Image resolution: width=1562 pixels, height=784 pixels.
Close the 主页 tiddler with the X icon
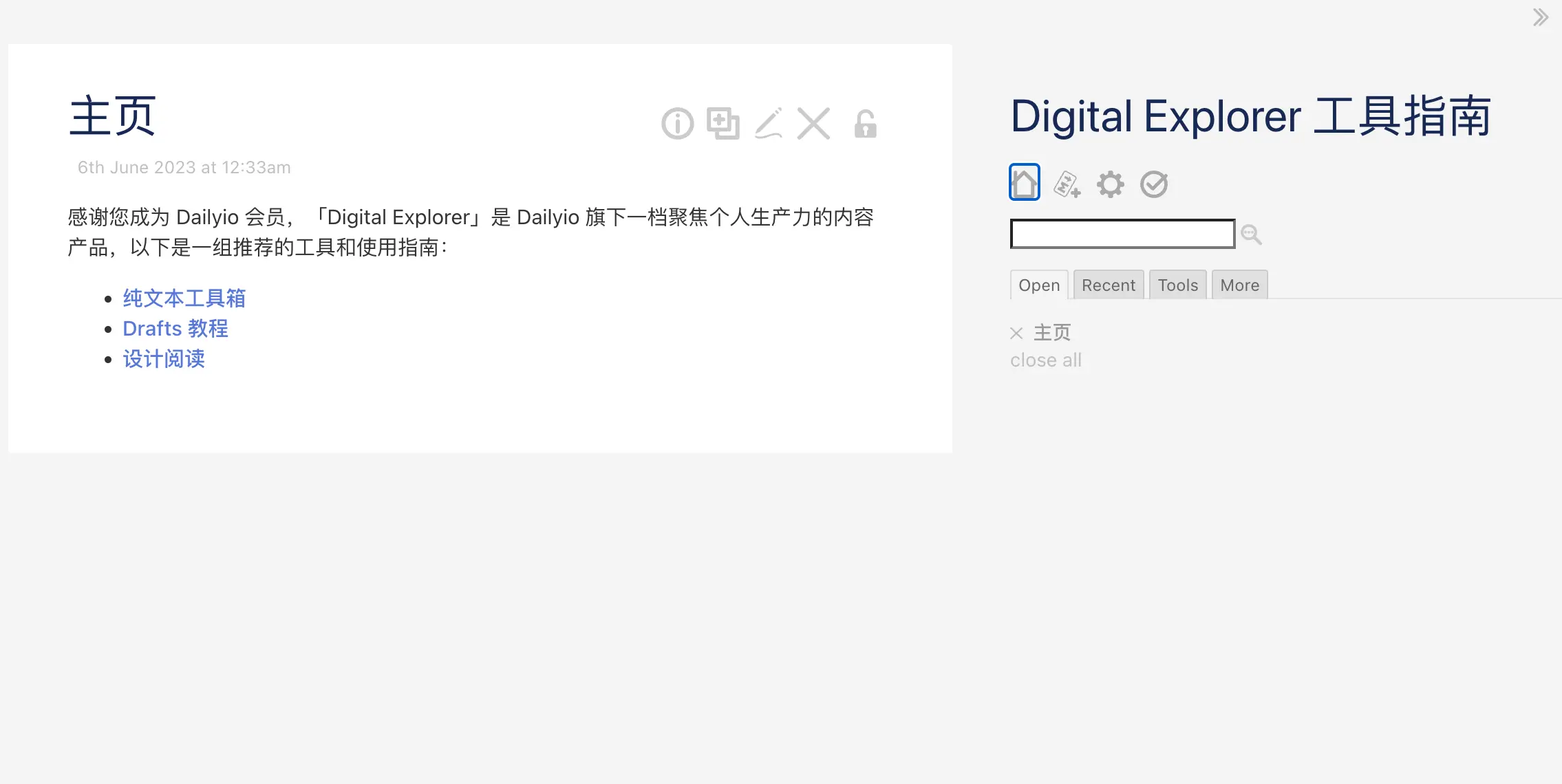click(x=813, y=124)
